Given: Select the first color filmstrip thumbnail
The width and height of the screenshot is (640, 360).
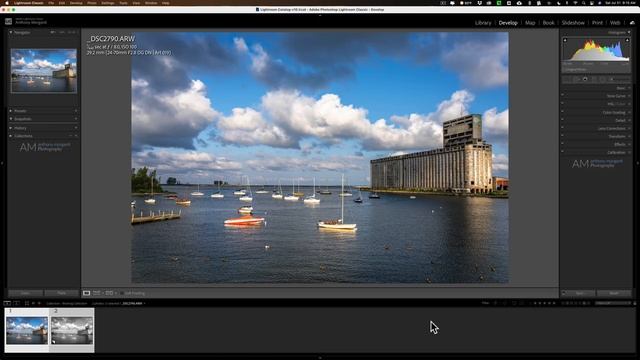Looking at the screenshot, I should (x=27, y=330).
